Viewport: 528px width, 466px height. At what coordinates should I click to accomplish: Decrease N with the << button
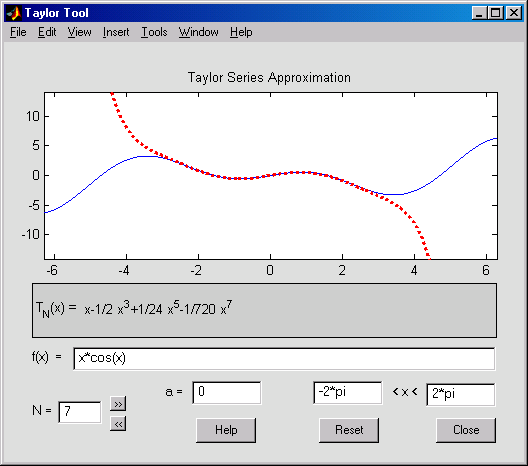[118, 424]
